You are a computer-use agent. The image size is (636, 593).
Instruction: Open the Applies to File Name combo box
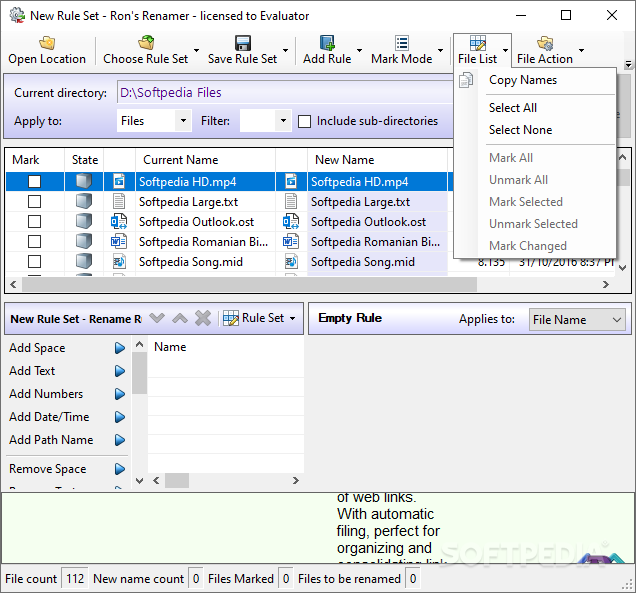(x=577, y=320)
